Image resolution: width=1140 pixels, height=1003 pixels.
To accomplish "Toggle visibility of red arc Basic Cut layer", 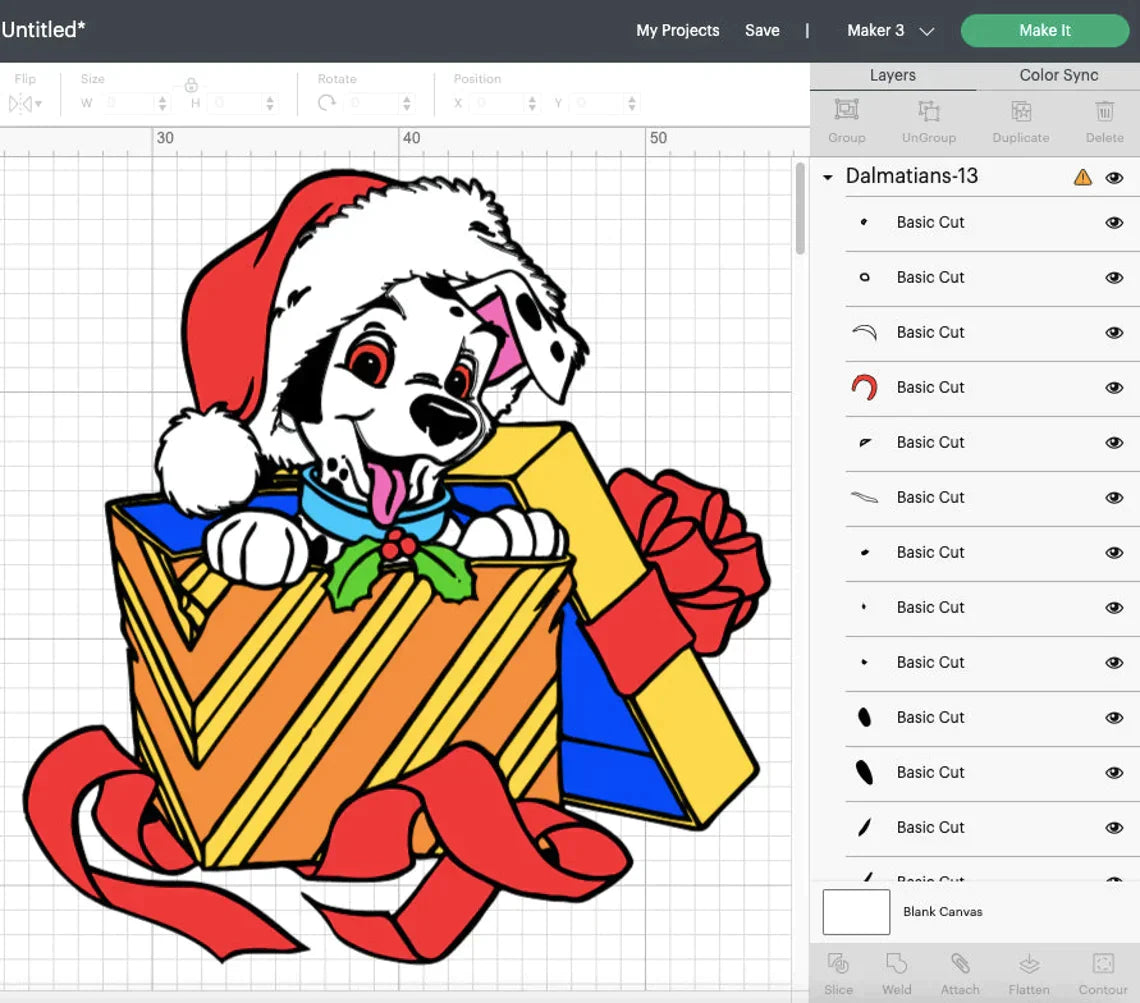I will [x=1114, y=388].
